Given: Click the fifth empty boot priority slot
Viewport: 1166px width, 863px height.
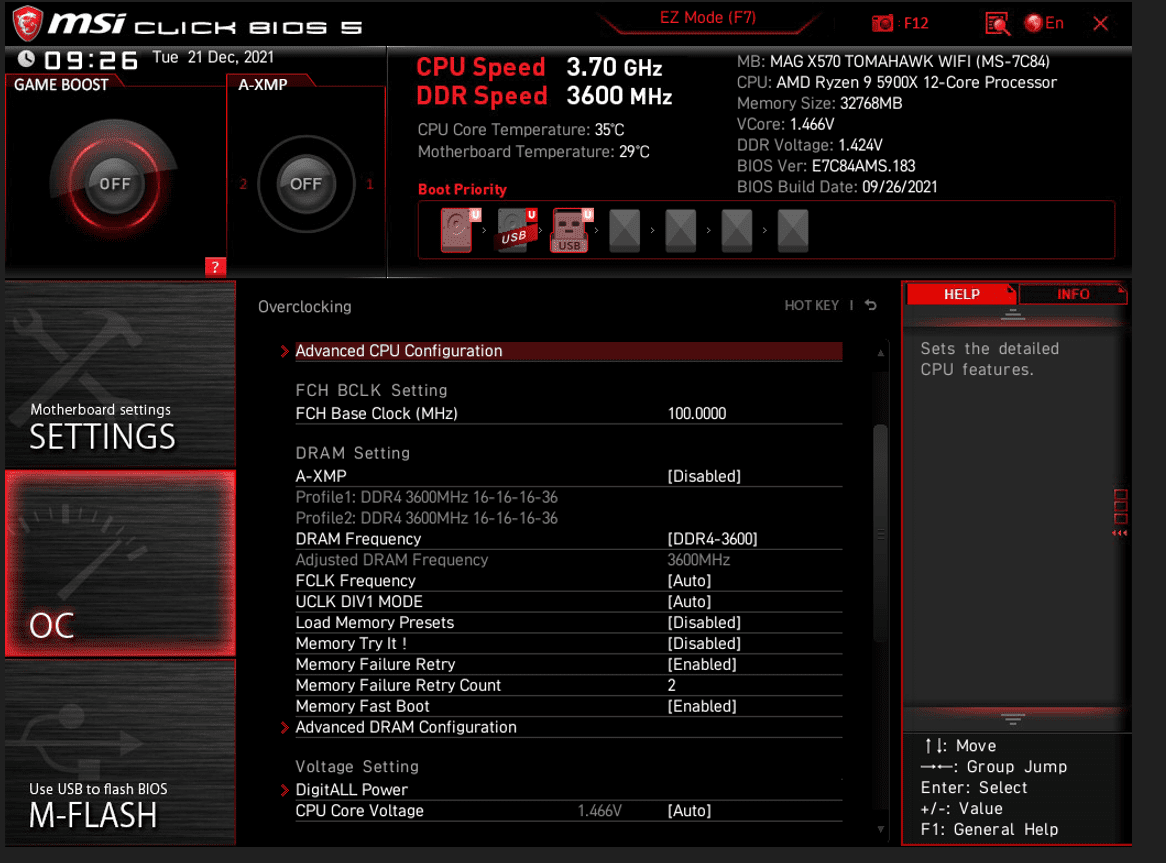Looking at the screenshot, I should [x=680, y=230].
